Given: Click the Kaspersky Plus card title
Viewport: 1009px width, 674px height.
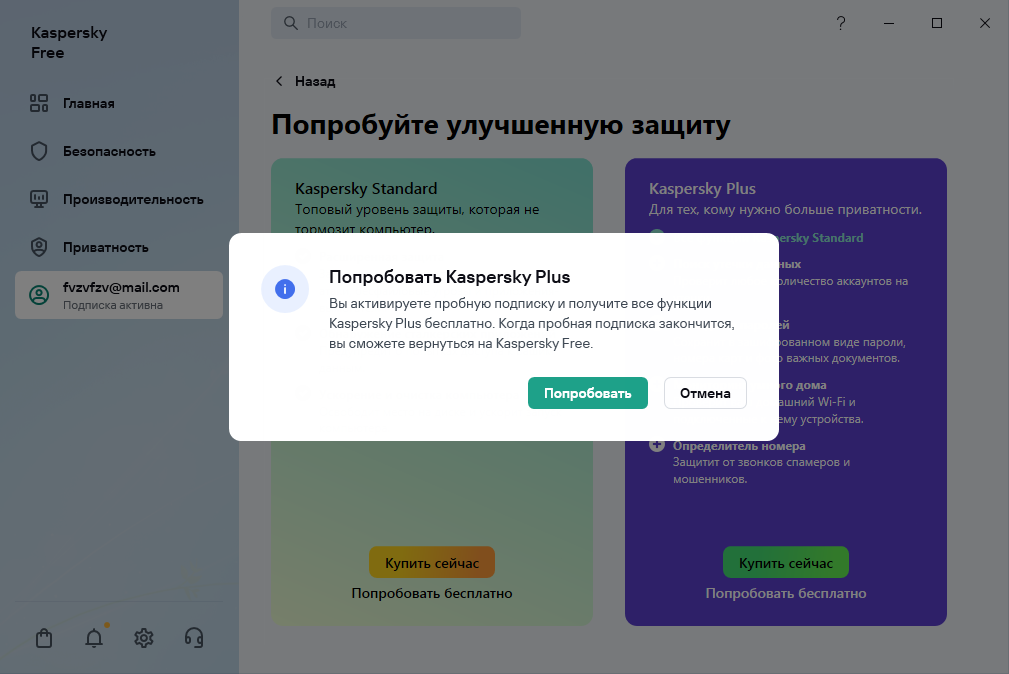Looking at the screenshot, I should coord(702,189).
